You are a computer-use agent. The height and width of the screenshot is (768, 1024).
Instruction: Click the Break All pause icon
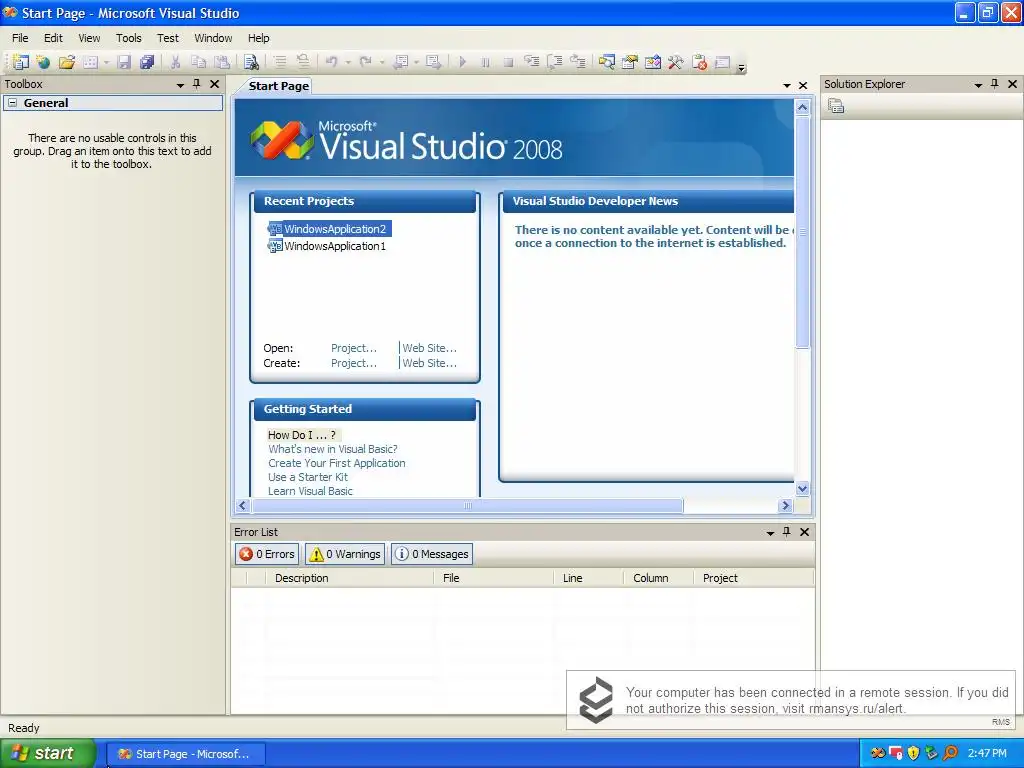pyautogui.click(x=485, y=62)
